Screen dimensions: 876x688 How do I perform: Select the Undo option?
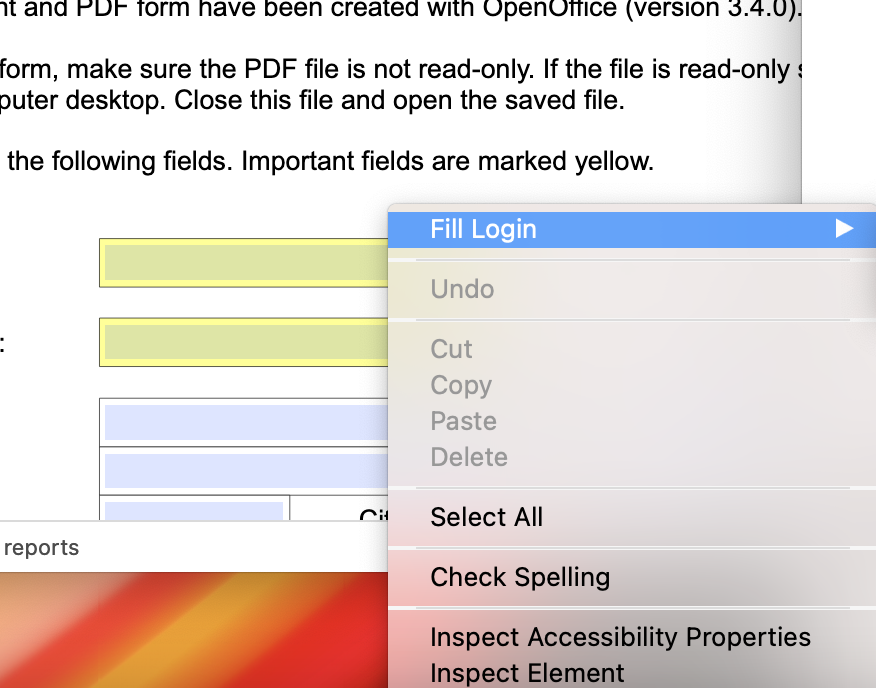click(x=462, y=289)
